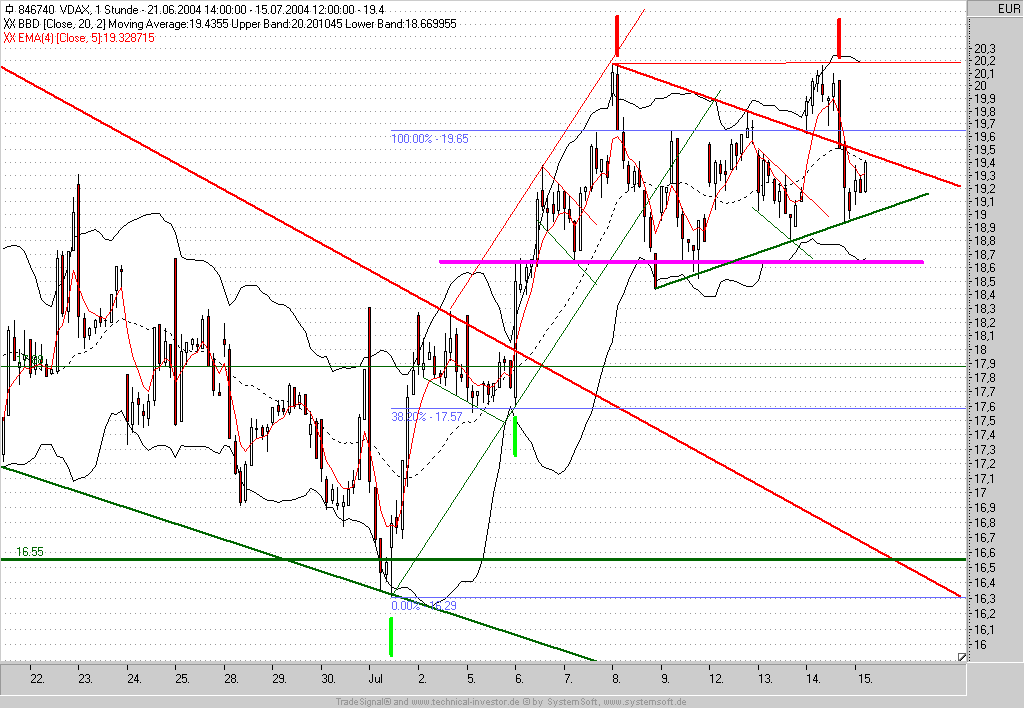Click the '17,9' value on price axis
1024x708 pixels.
coord(985,364)
